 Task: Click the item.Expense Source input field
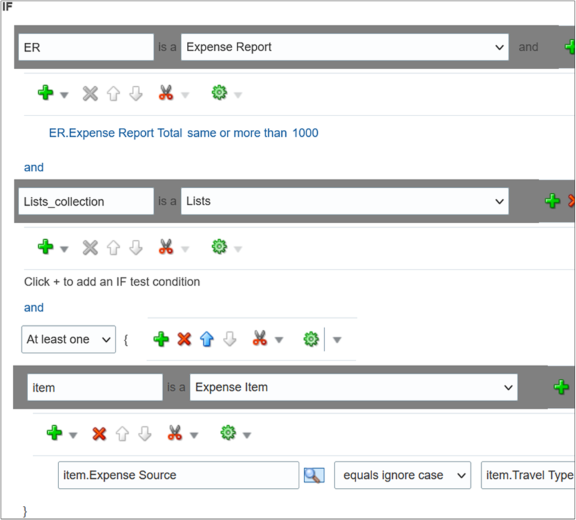pyautogui.click(x=179, y=475)
